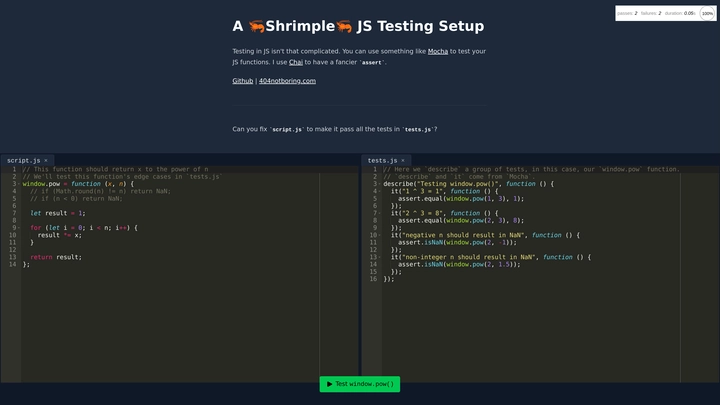Collapse the "2 ^ 3 = 8" test fold arrow
Viewport: 720px width, 405px height.
(x=379, y=213)
